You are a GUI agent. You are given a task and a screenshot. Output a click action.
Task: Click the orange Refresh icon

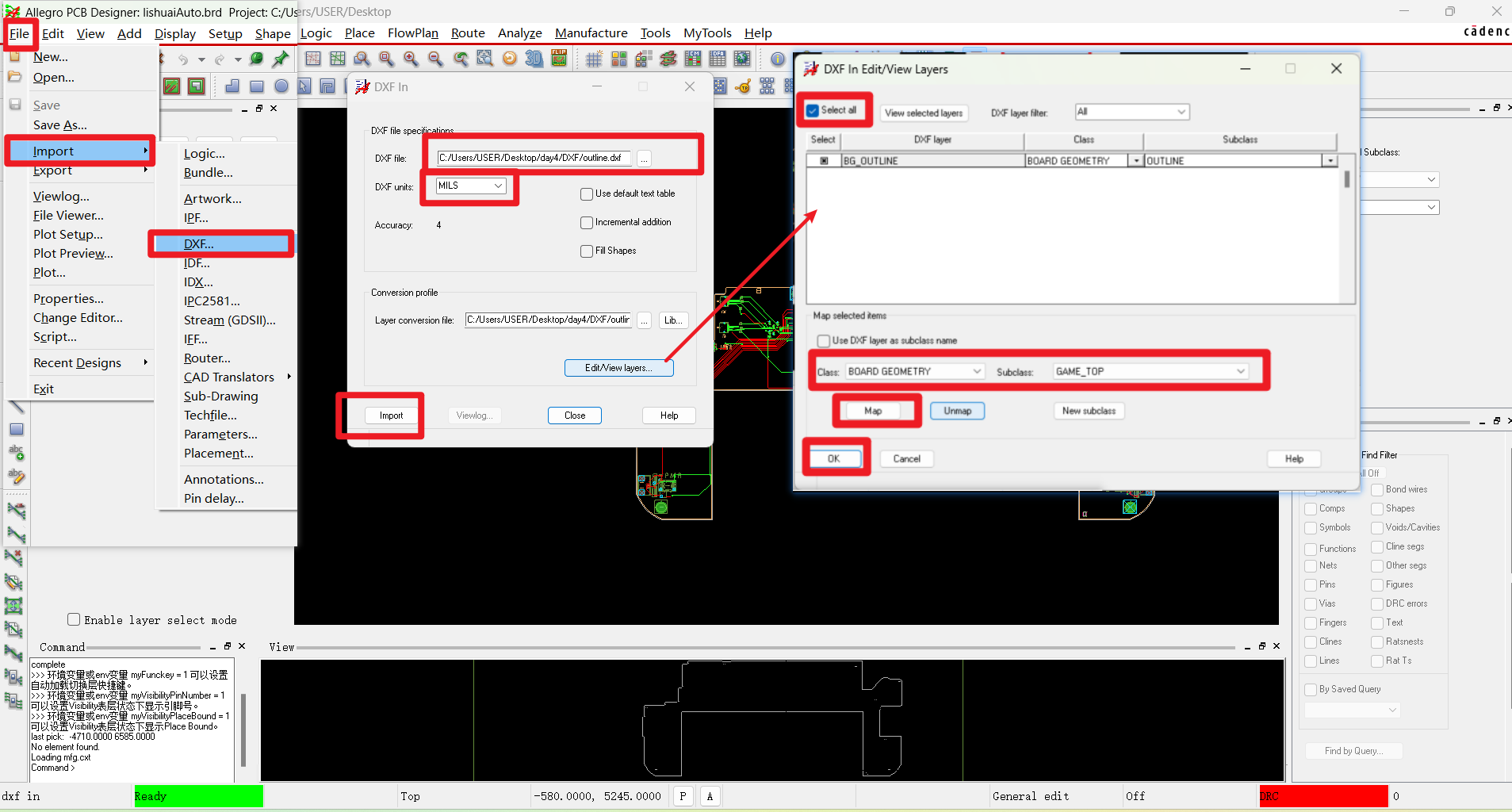510,59
